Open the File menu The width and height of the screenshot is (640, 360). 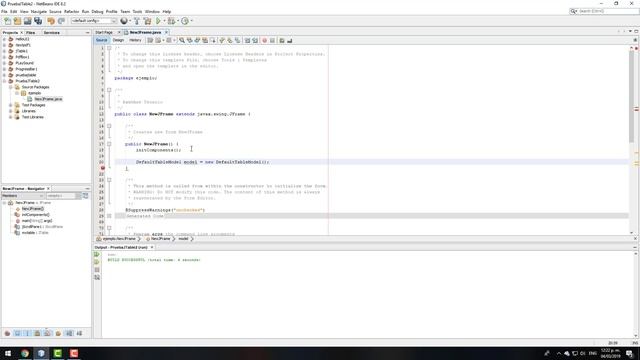[x=4, y=12]
